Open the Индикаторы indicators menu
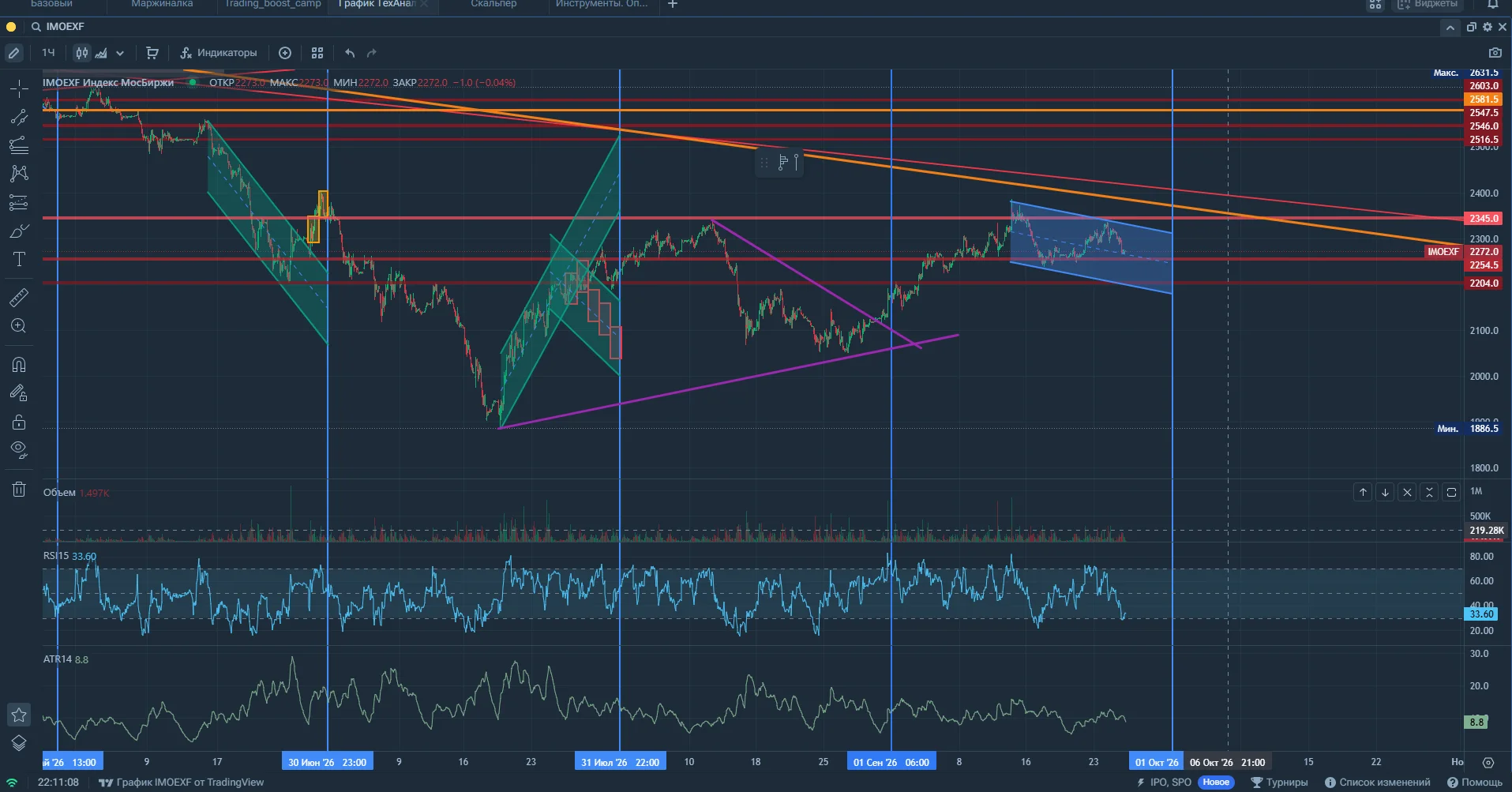1512x792 pixels. (x=219, y=53)
